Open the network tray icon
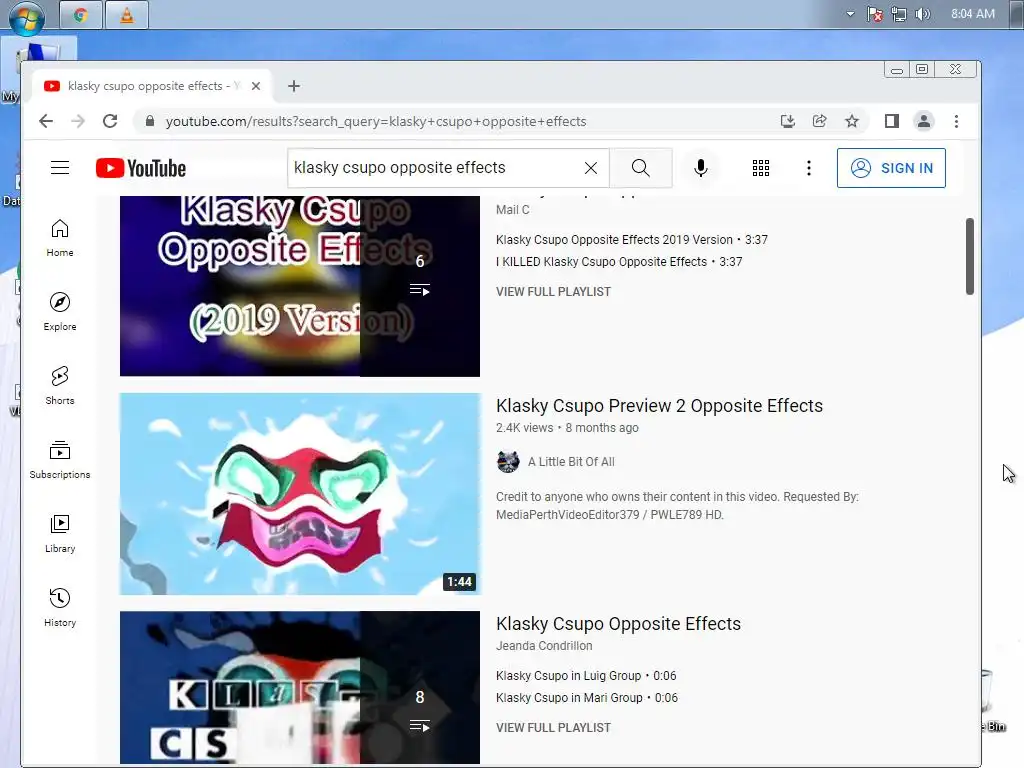The width and height of the screenshot is (1024, 768). [x=899, y=14]
